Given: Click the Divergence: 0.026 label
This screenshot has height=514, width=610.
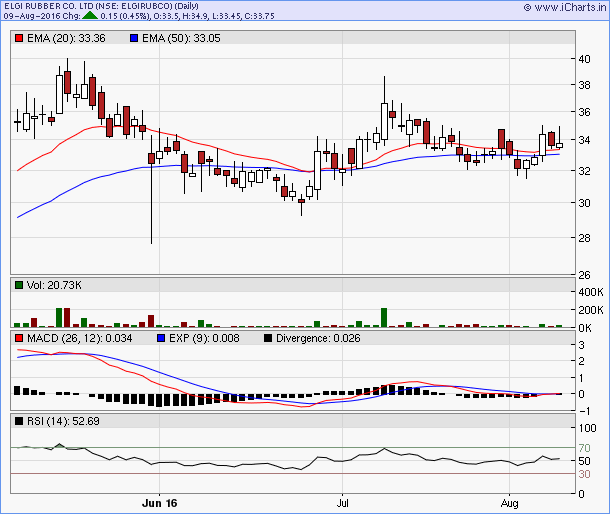Looking at the screenshot, I should click(318, 338).
